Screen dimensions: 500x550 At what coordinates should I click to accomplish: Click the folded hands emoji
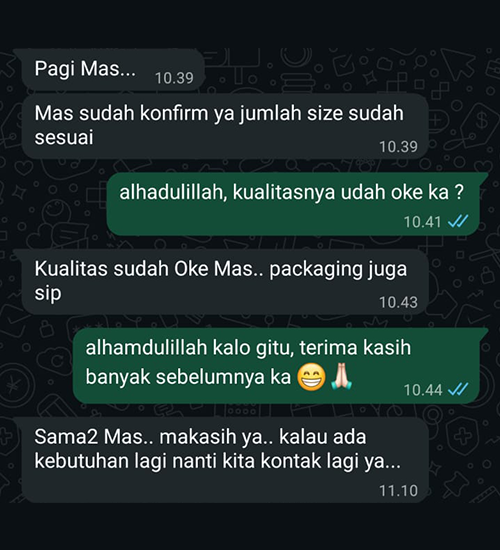point(340,377)
